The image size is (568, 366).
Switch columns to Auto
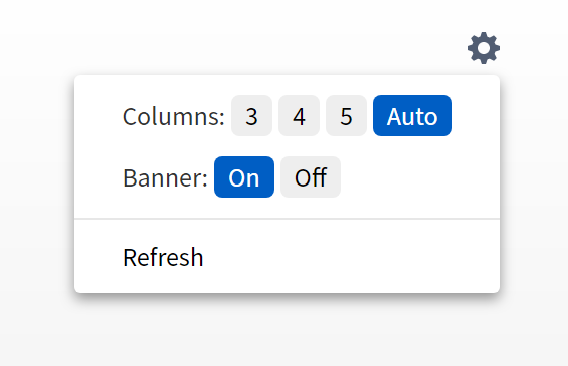[412, 116]
